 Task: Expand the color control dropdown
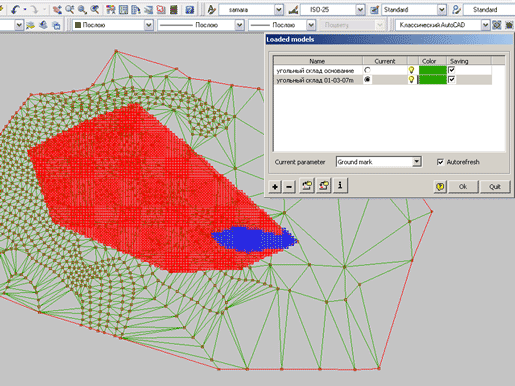coord(149,25)
